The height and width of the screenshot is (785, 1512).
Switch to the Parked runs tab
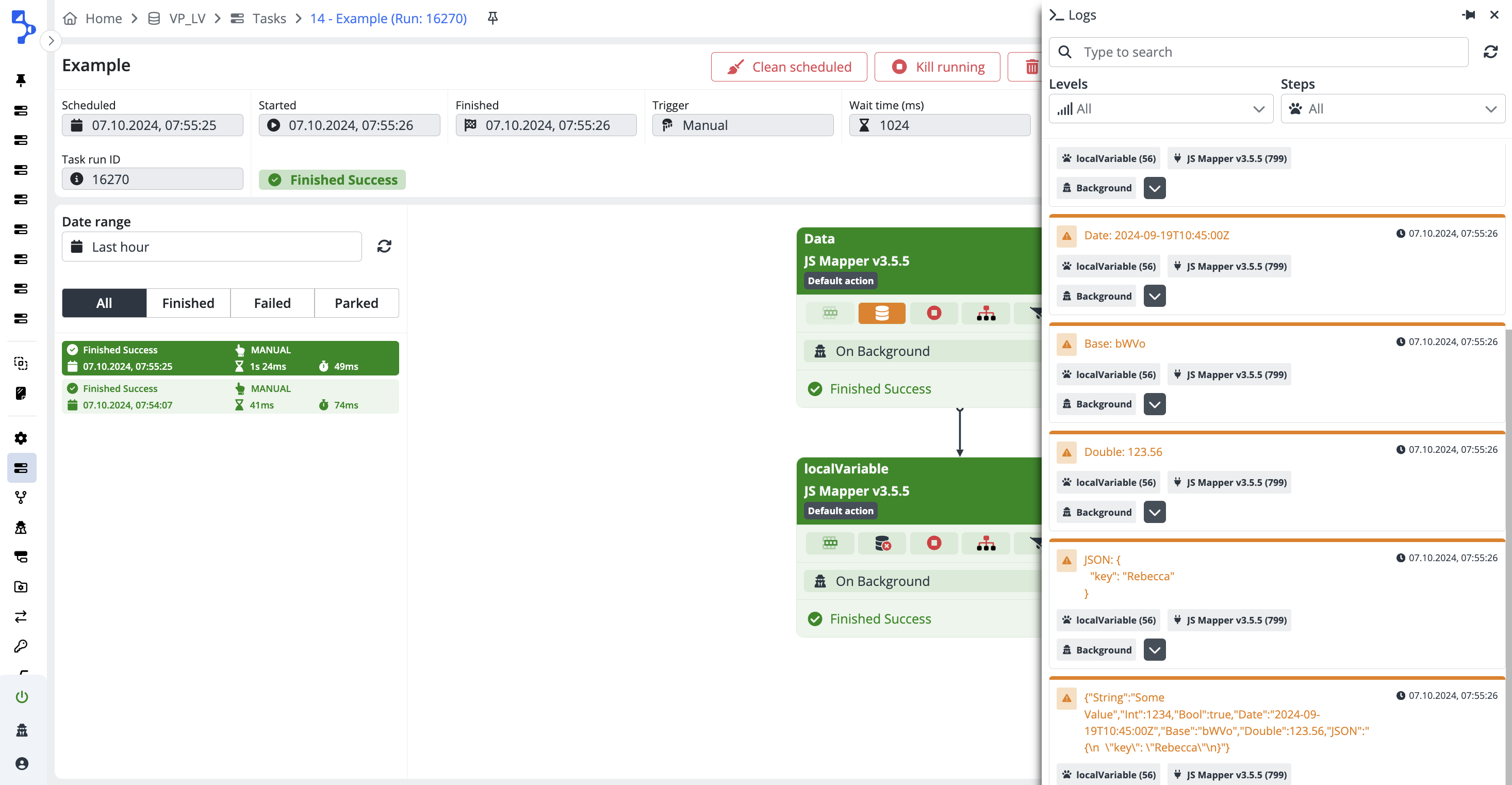click(356, 303)
